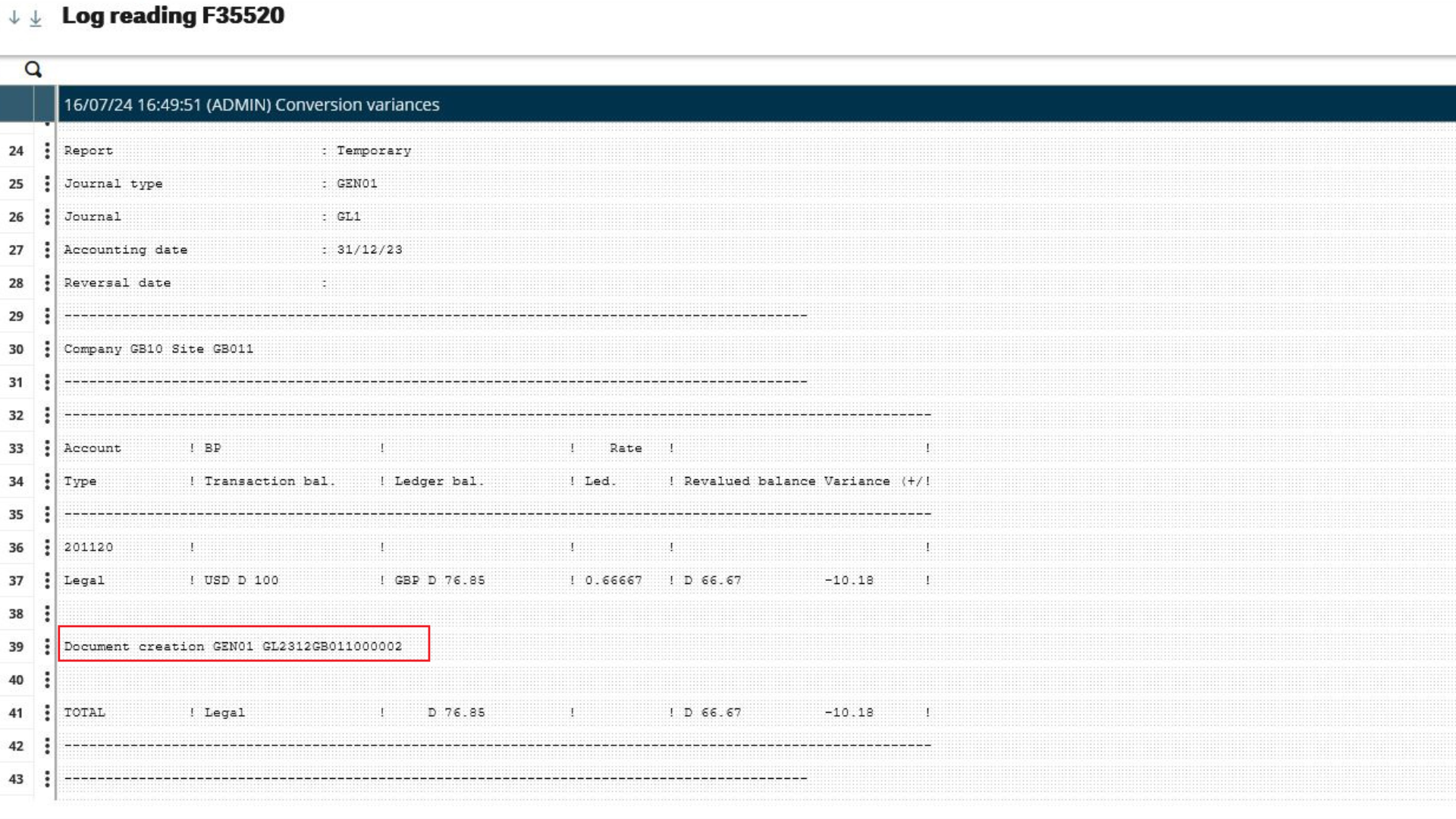Image resolution: width=1456 pixels, height=819 pixels.
Task: Click the Conversion variances header bar
Action: [756, 105]
